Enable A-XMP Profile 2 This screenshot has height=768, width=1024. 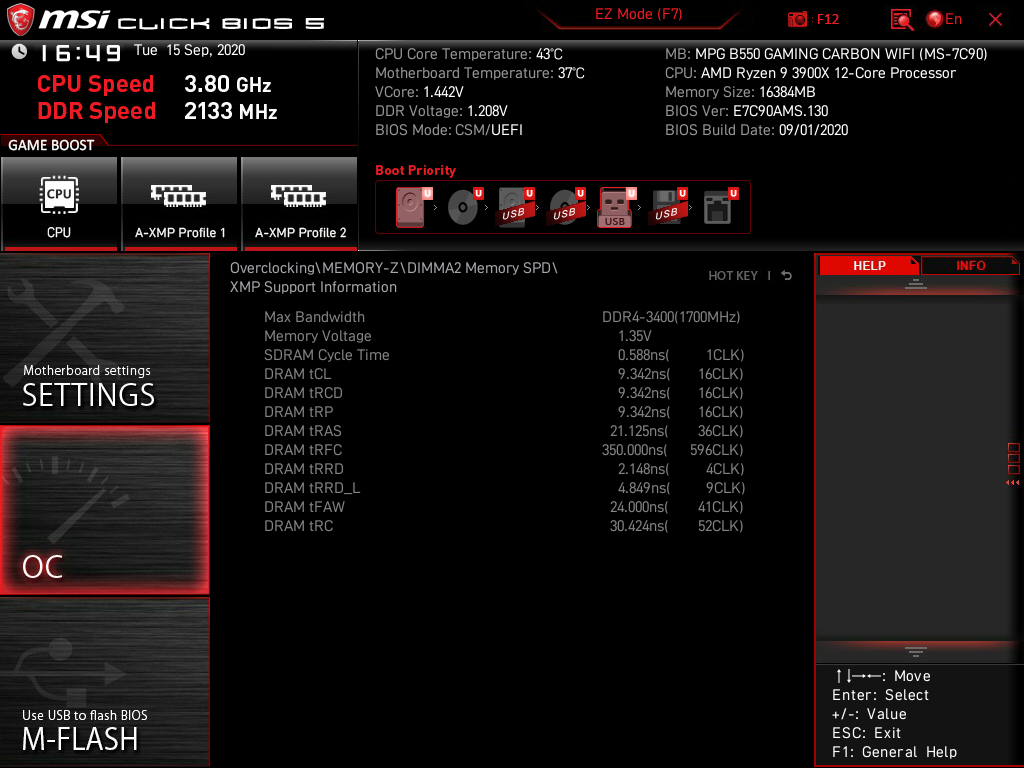pyautogui.click(x=299, y=204)
